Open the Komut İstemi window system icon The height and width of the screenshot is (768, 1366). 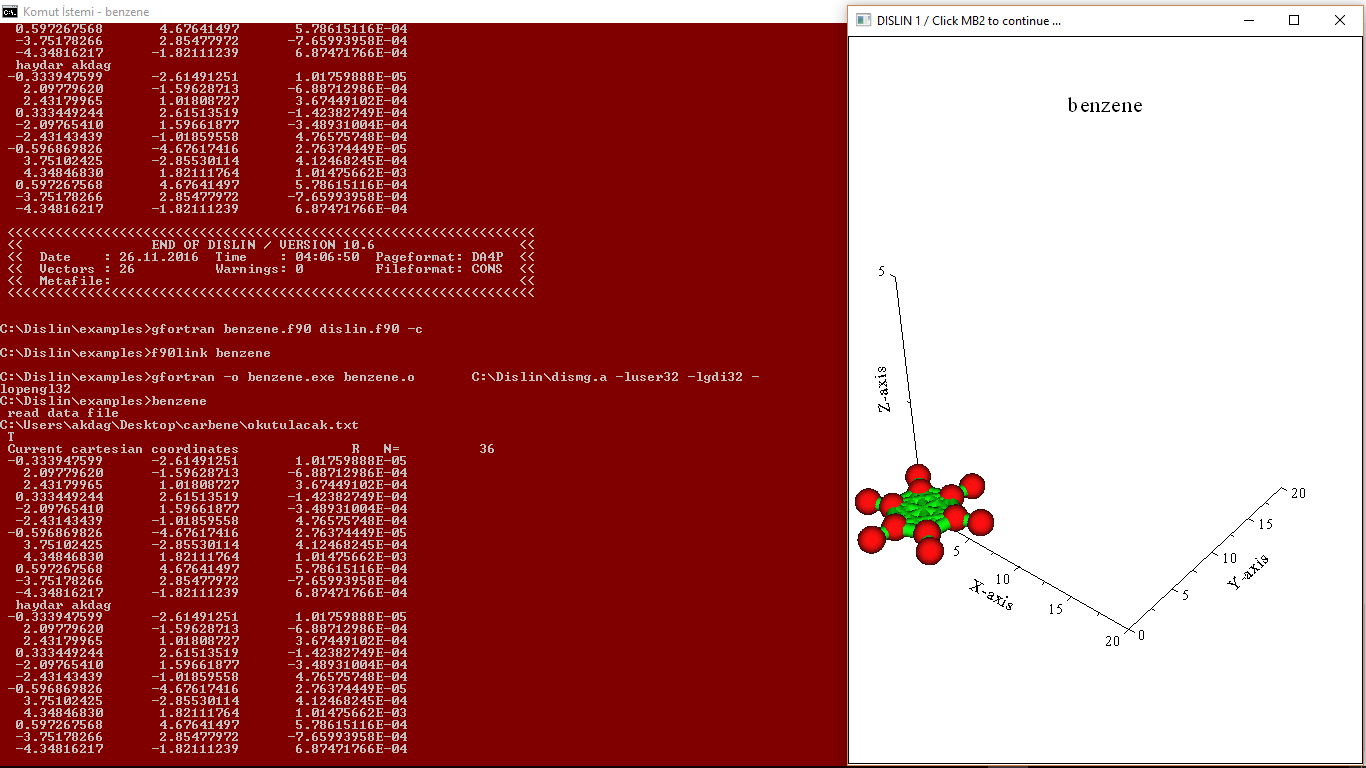(10, 11)
